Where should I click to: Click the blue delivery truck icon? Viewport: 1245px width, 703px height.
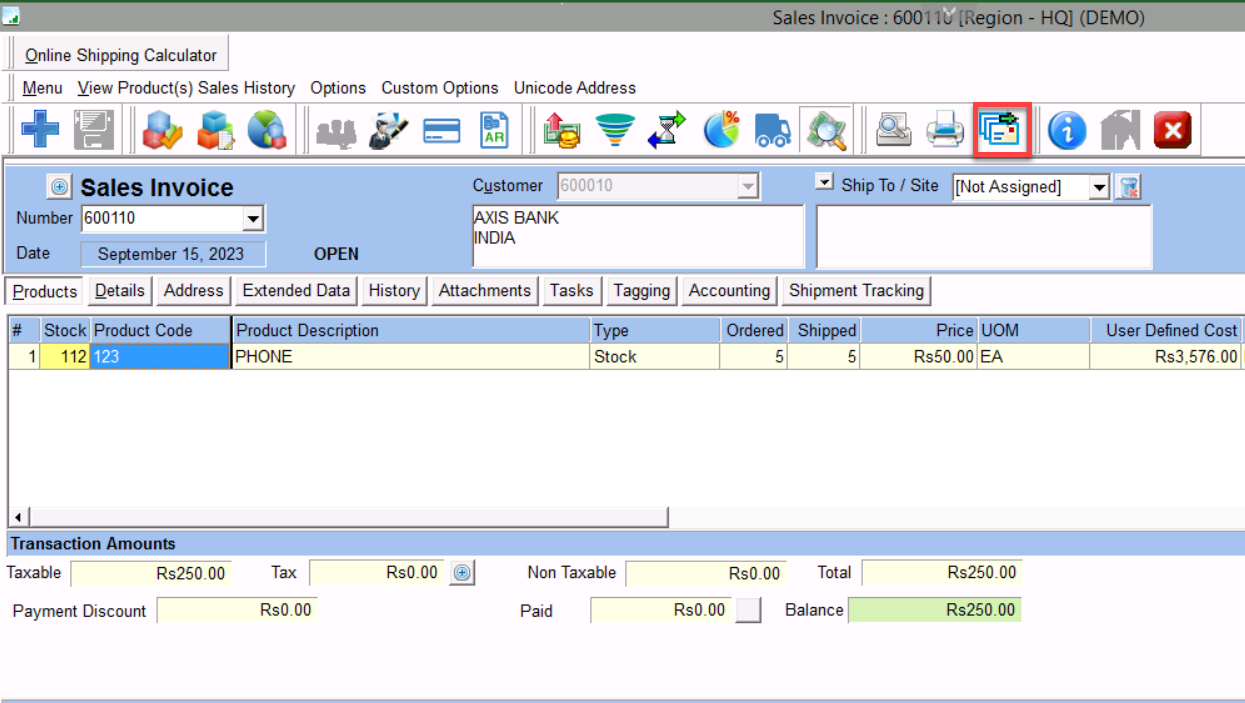[x=773, y=130]
